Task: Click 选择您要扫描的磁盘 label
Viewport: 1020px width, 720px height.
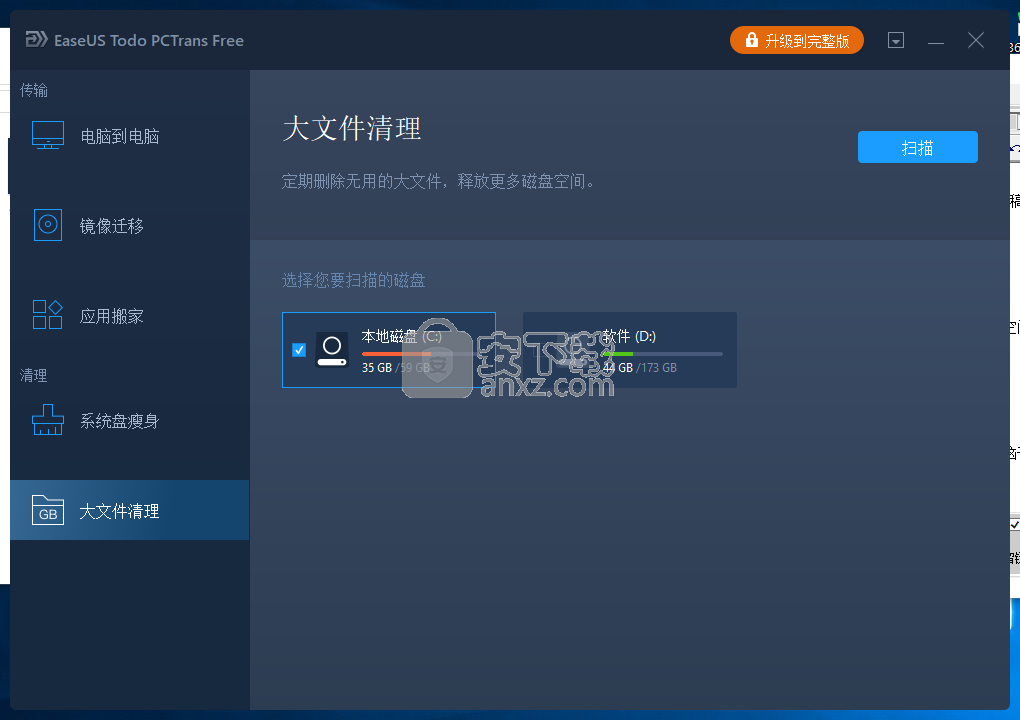Action: [x=353, y=280]
